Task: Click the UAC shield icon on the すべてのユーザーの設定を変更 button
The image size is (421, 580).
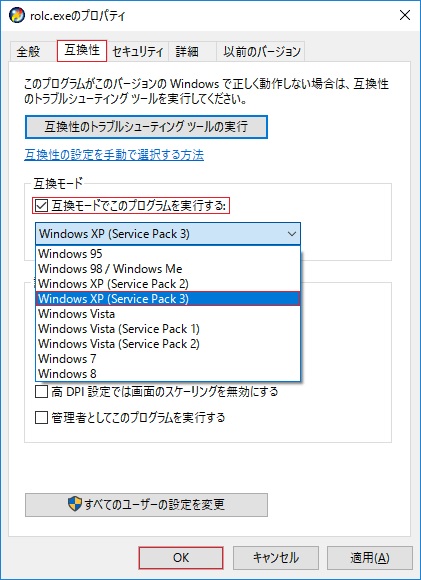Action: [x=75, y=504]
